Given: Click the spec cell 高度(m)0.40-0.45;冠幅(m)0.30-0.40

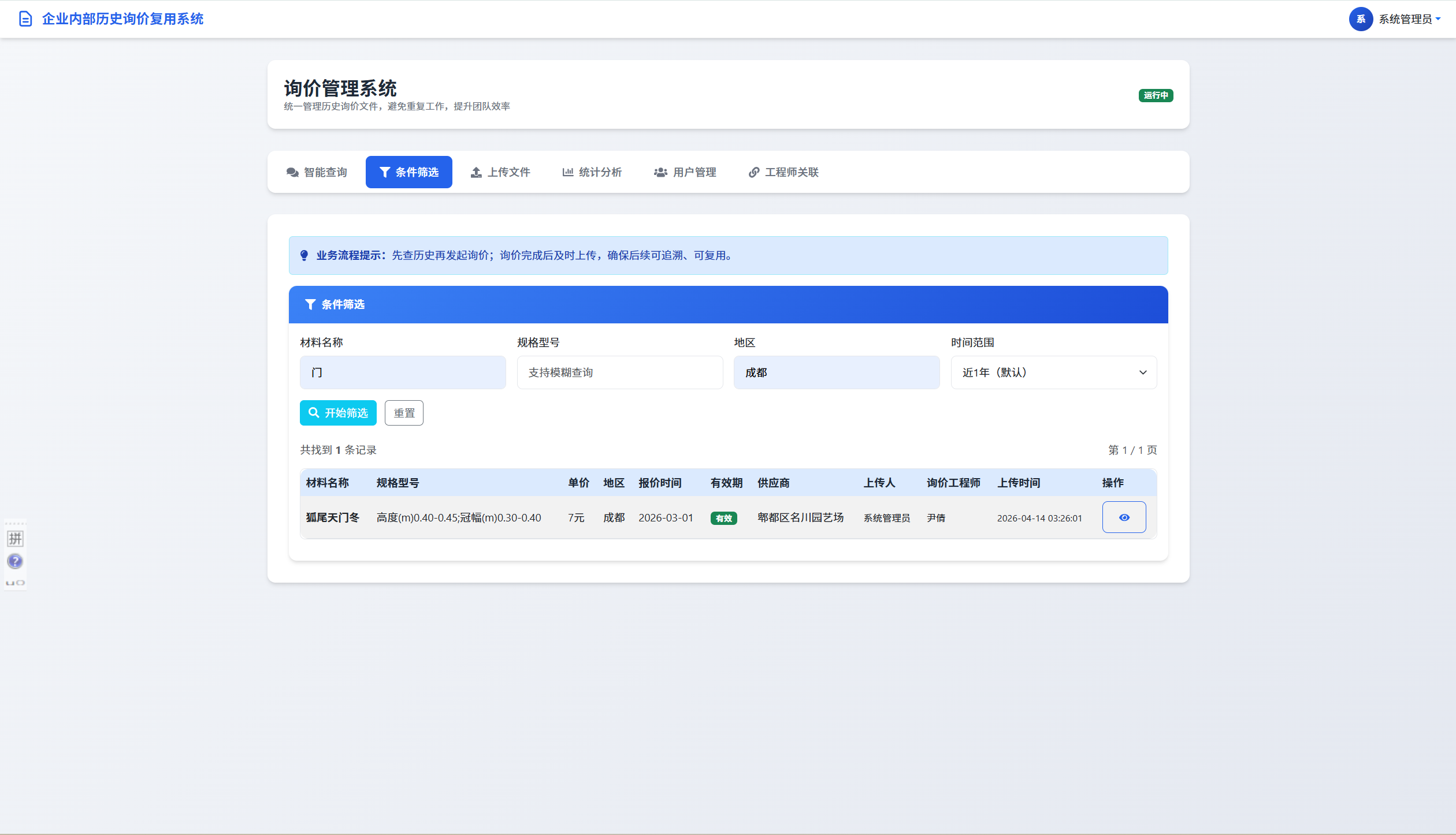Looking at the screenshot, I should pyautogui.click(x=459, y=517).
